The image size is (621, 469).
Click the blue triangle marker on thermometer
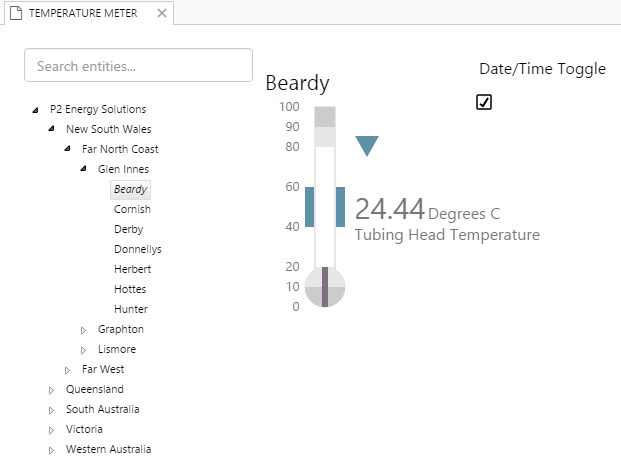pyautogui.click(x=367, y=146)
